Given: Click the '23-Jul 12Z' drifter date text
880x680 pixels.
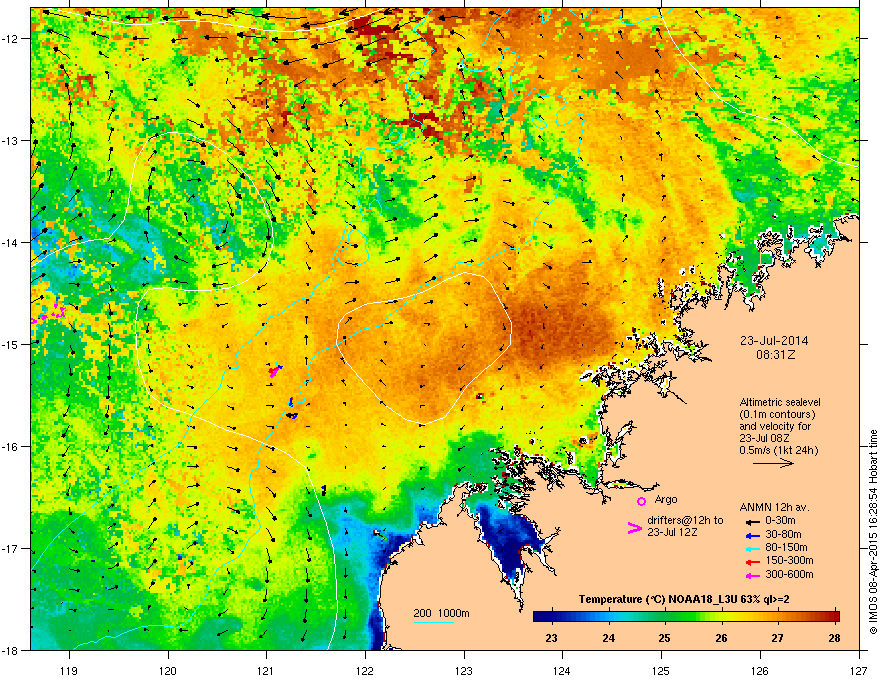Looking at the screenshot, I should (672, 532).
